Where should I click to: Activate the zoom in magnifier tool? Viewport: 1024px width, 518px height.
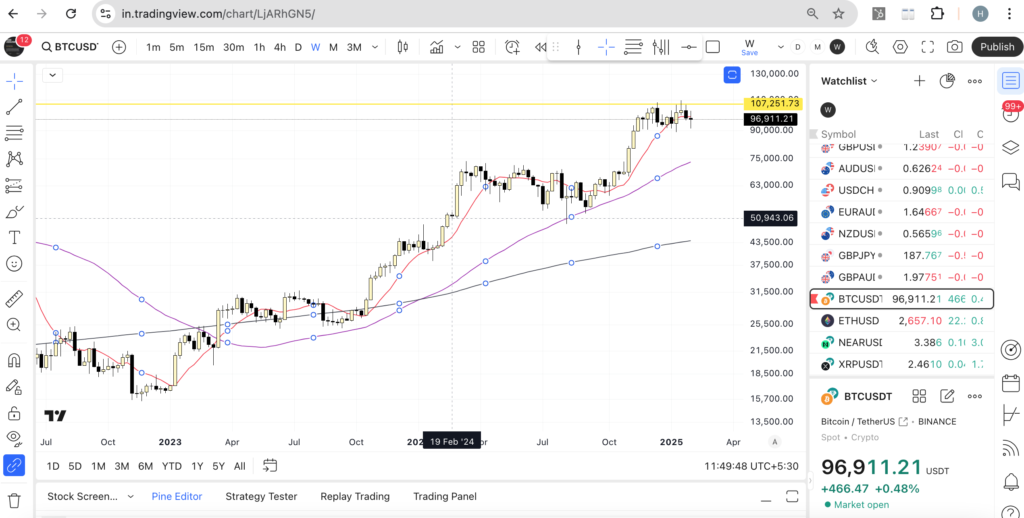point(14,325)
